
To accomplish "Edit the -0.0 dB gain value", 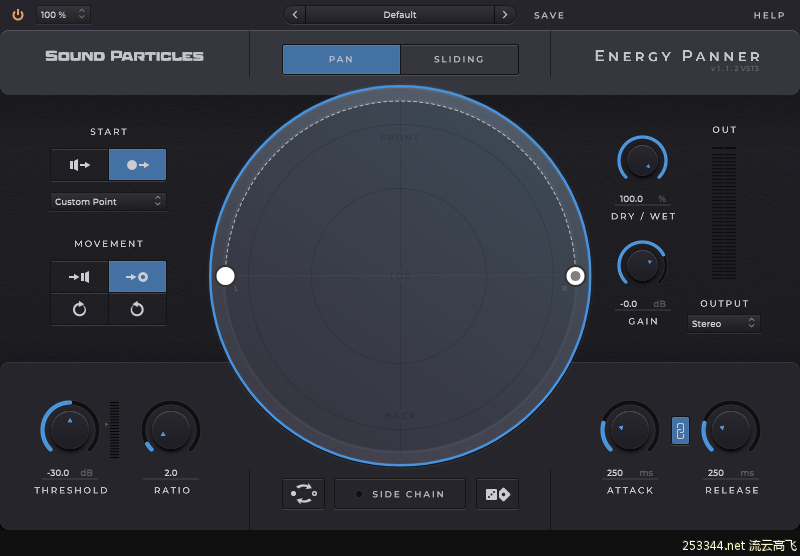I will coord(642,304).
